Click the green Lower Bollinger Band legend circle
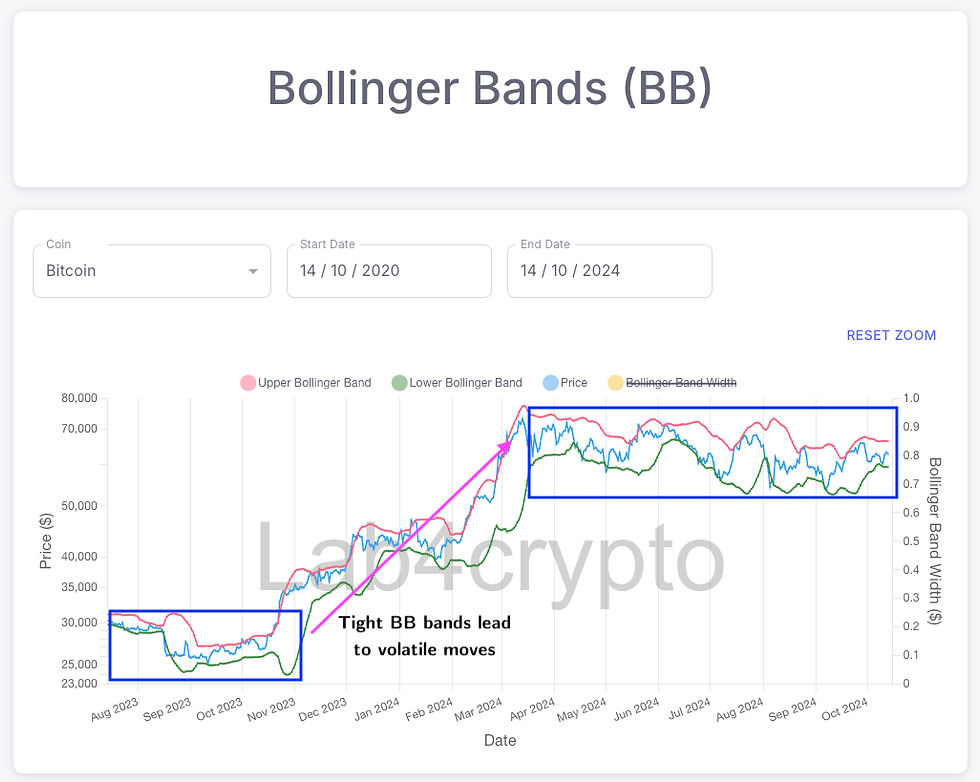Viewport: 980px width, 782px height. tap(399, 383)
